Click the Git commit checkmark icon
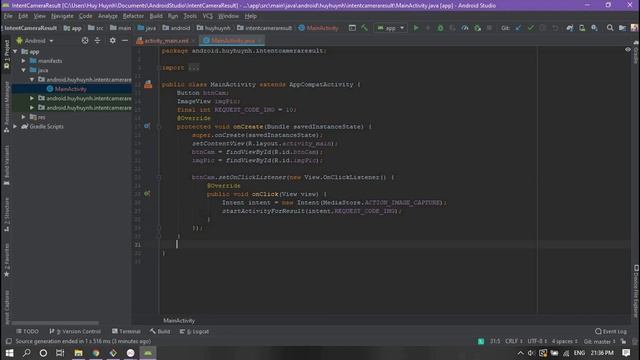 (531, 28)
